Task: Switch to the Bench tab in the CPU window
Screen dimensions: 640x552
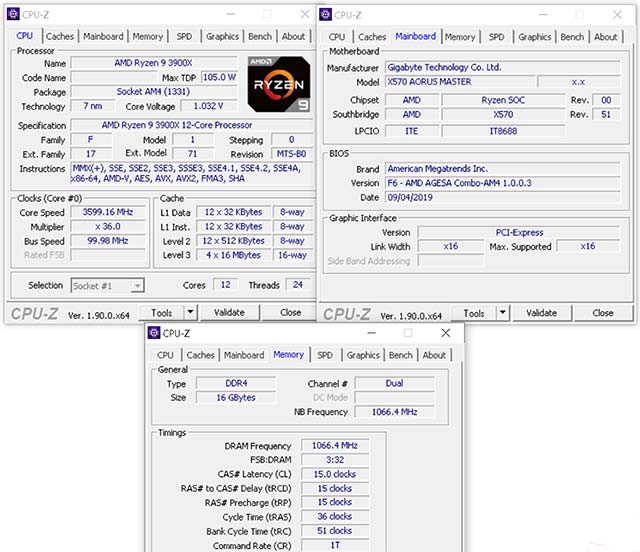Action: (260, 36)
